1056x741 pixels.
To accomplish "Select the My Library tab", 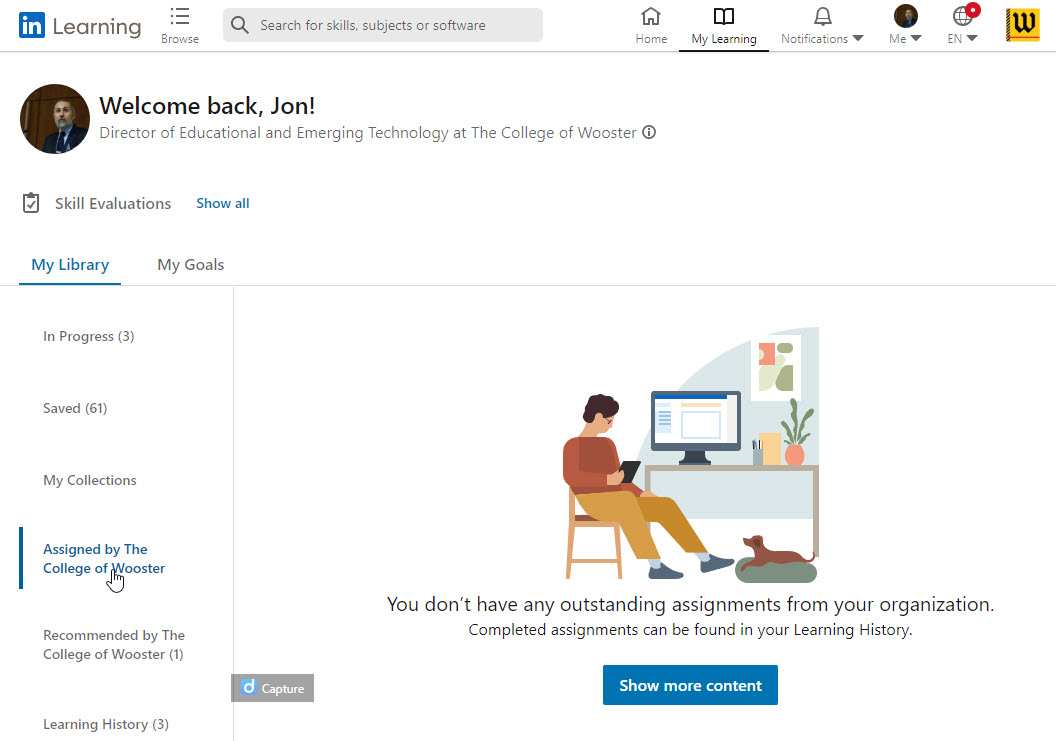I will (x=70, y=265).
